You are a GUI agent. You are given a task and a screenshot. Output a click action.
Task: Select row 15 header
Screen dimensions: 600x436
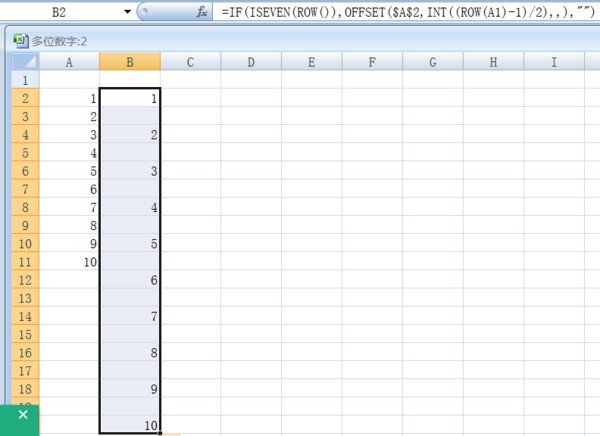coord(25,334)
